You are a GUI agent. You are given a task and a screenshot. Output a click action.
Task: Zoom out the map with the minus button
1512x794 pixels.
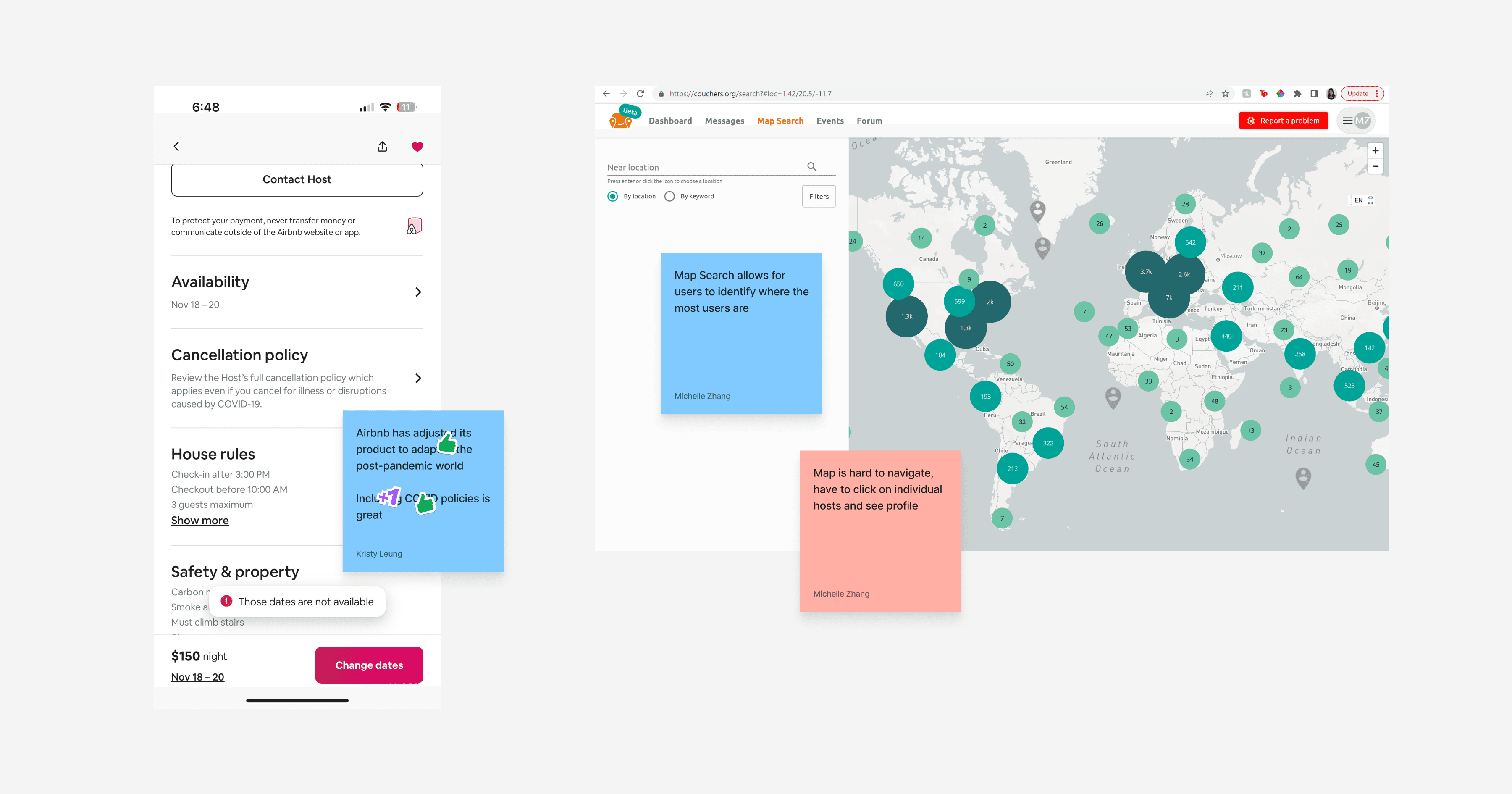1375,166
